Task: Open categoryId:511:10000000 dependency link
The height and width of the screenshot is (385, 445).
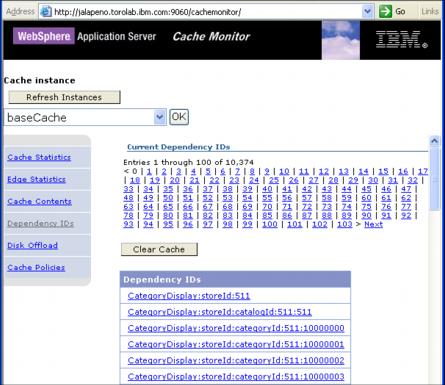Action: pos(236,328)
